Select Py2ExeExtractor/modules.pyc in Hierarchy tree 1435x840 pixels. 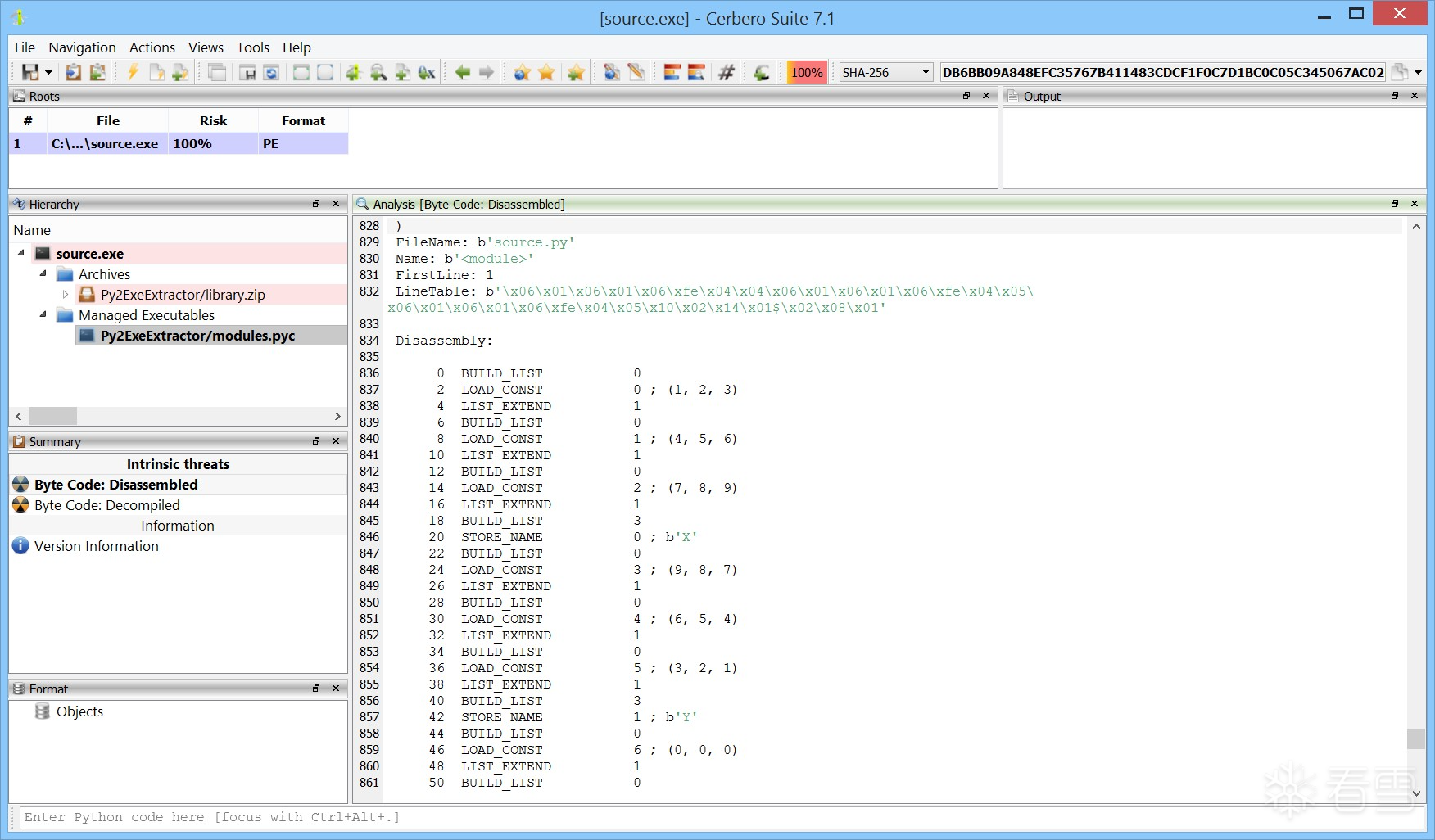click(x=197, y=336)
